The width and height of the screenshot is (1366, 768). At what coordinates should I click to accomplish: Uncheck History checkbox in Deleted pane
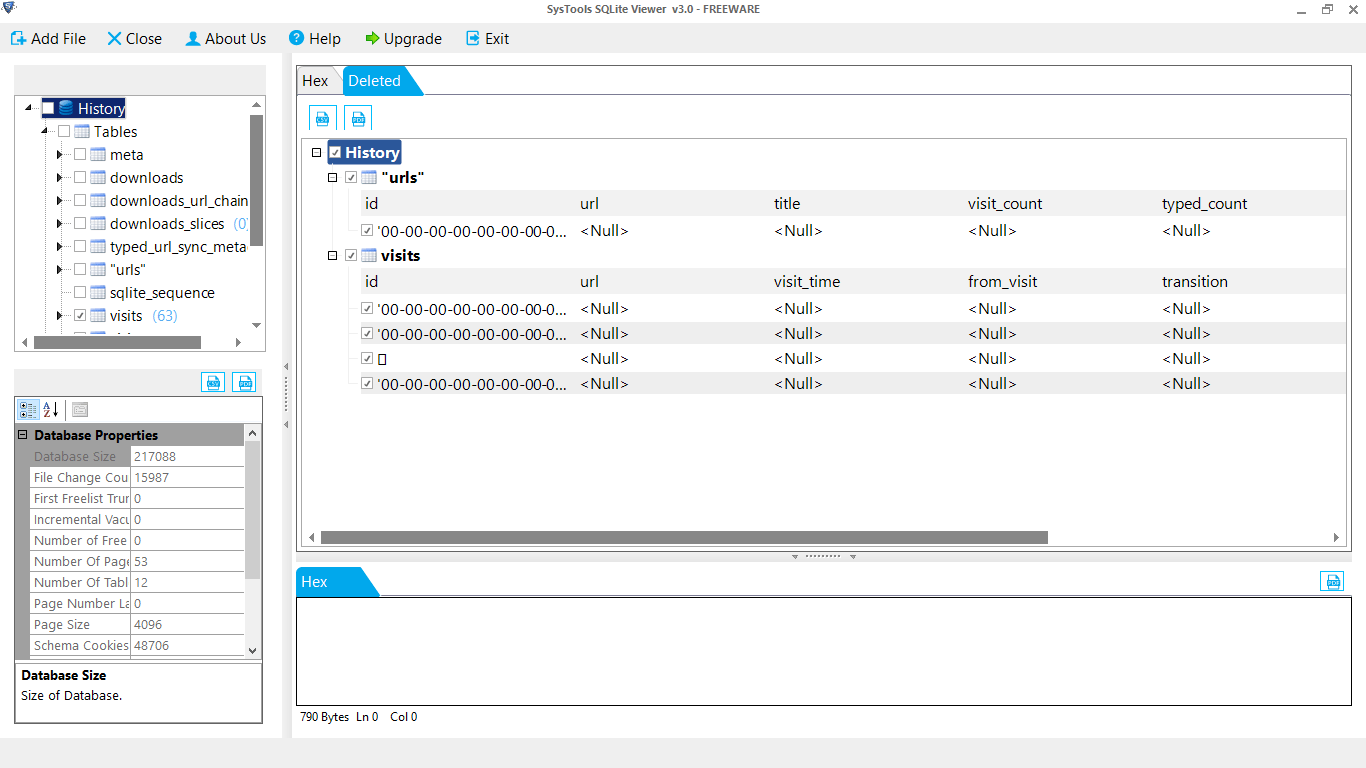click(x=335, y=152)
